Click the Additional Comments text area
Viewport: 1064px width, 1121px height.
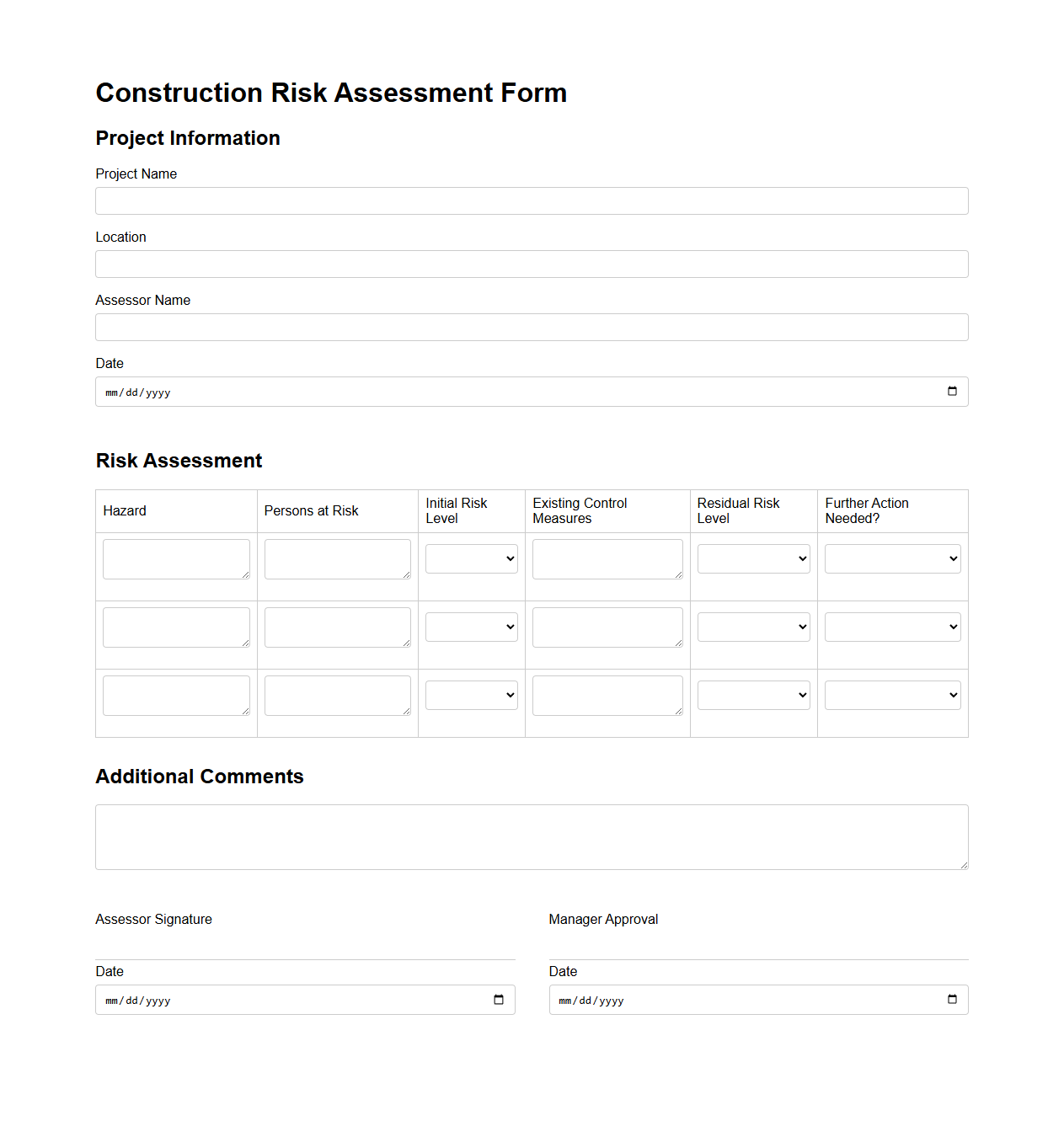click(531, 836)
